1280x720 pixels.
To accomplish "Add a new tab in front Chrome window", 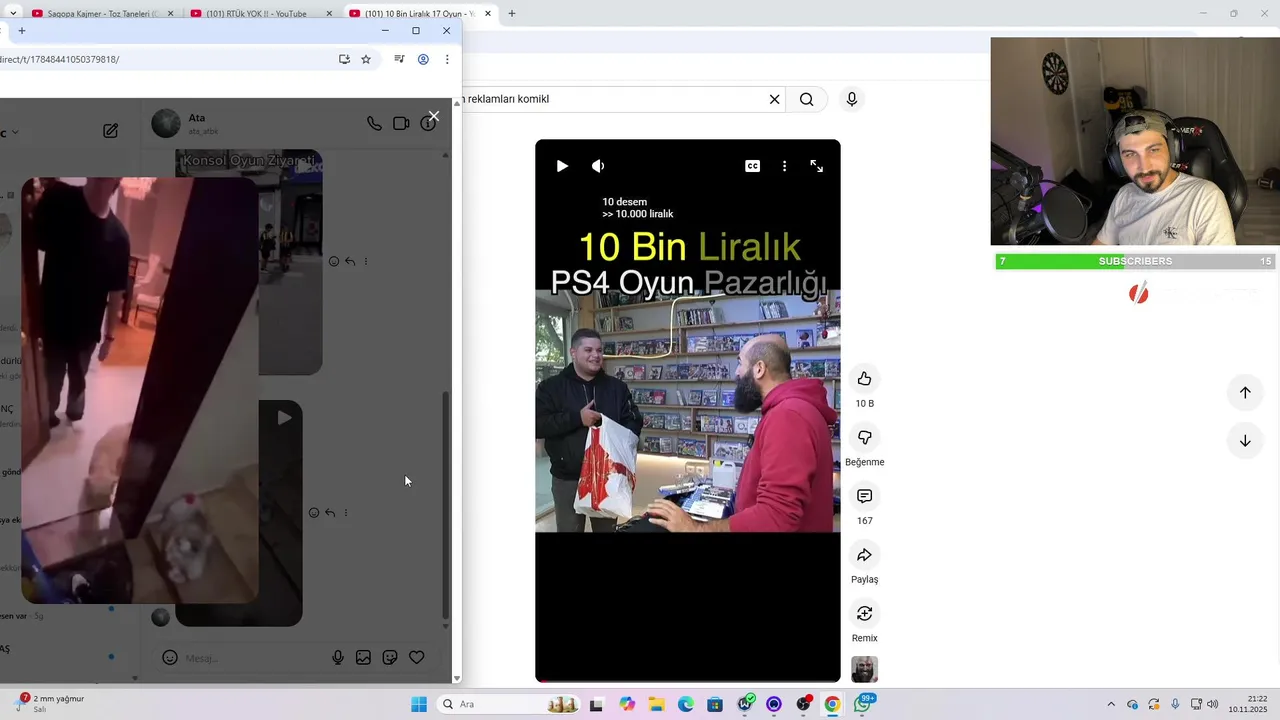I will 22,30.
